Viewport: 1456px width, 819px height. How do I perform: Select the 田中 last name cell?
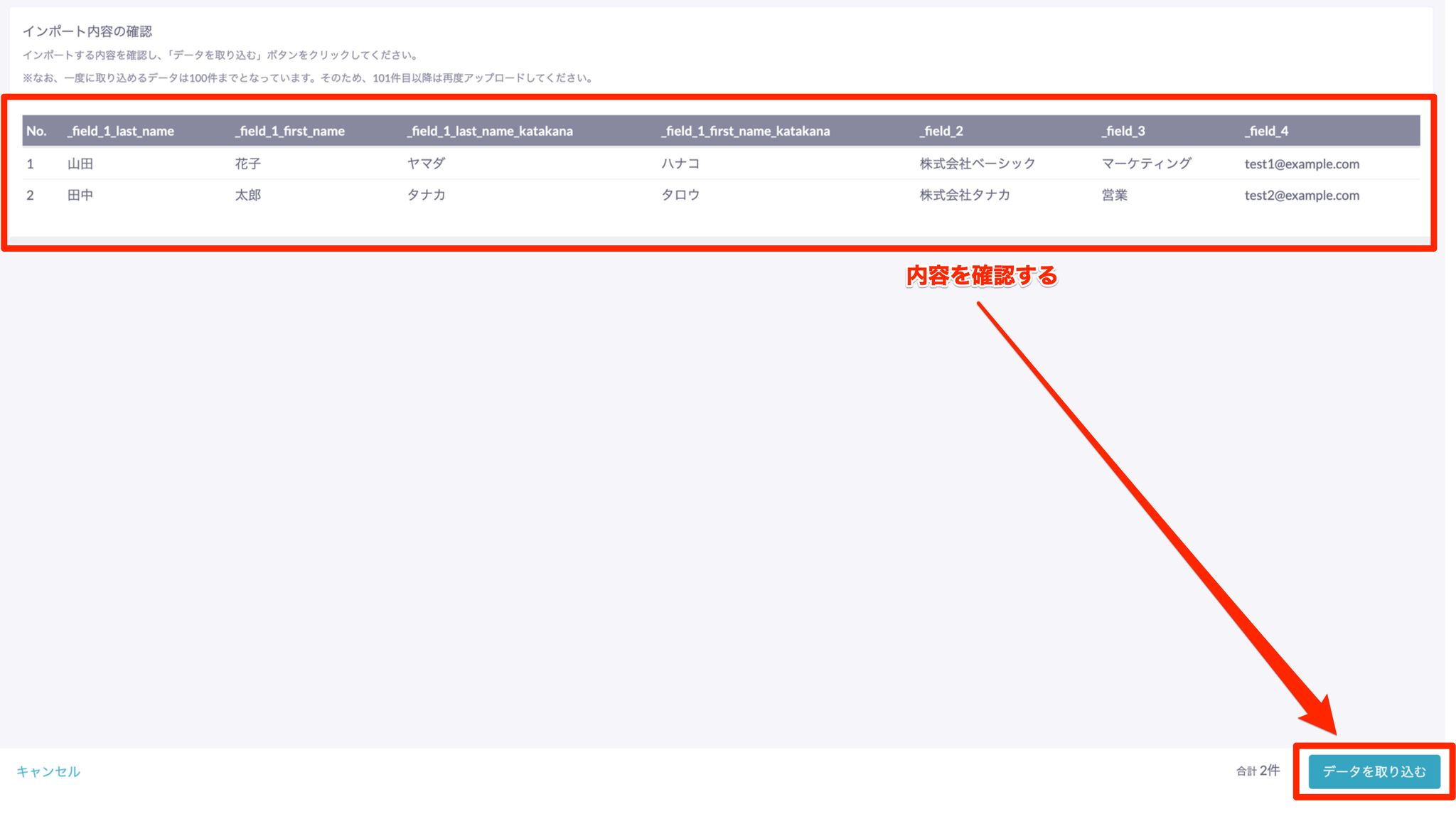(80, 195)
